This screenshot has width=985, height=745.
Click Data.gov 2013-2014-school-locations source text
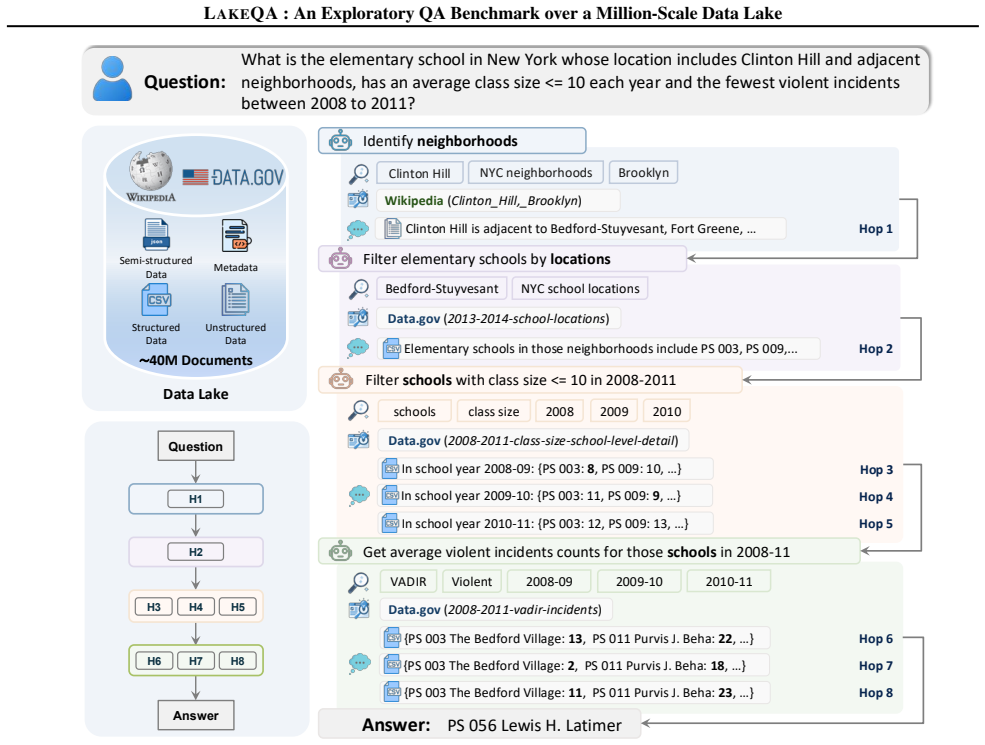498,318
